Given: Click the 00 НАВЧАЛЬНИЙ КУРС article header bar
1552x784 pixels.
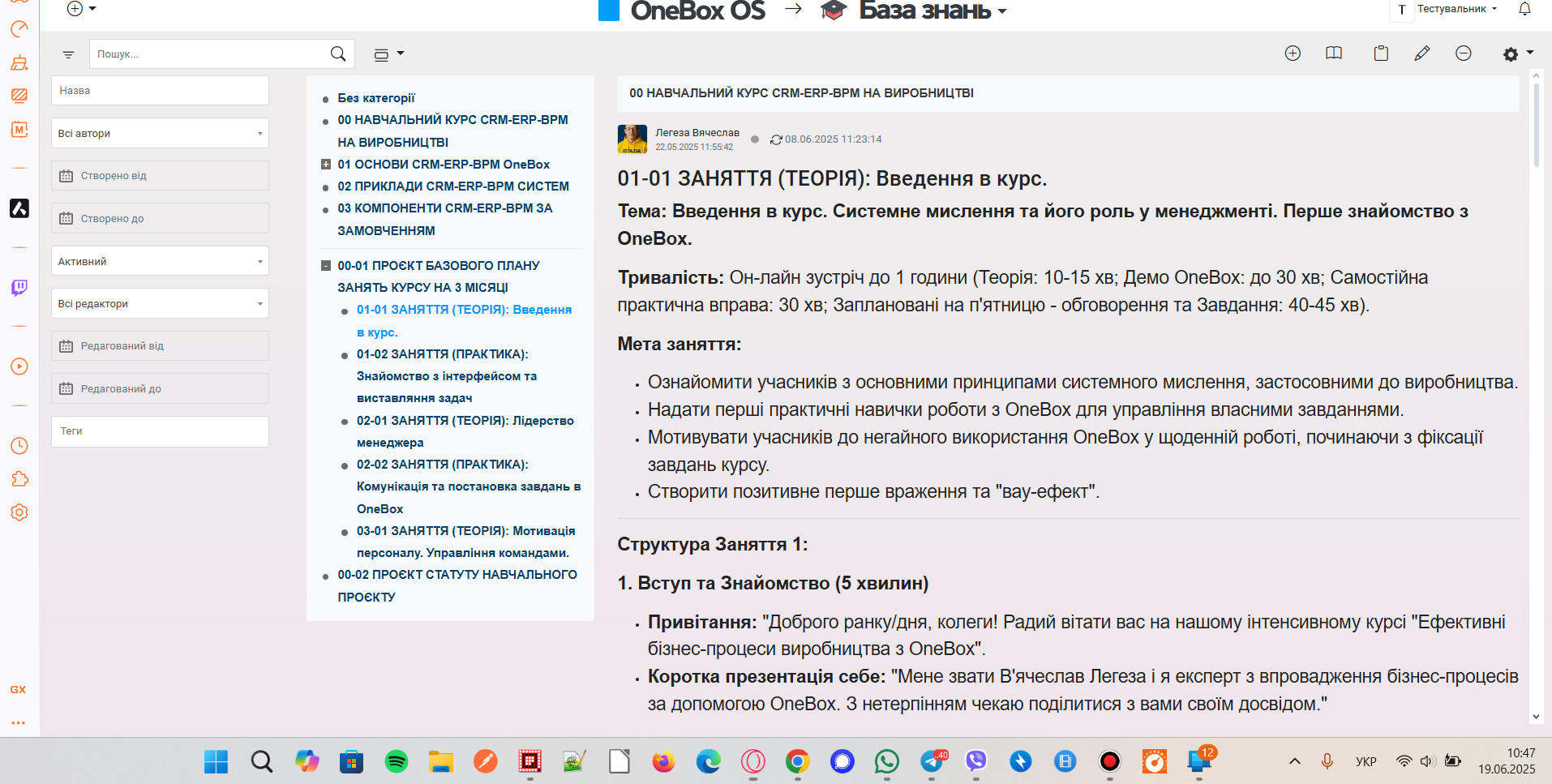Looking at the screenshot, I should coord(1068,93).
